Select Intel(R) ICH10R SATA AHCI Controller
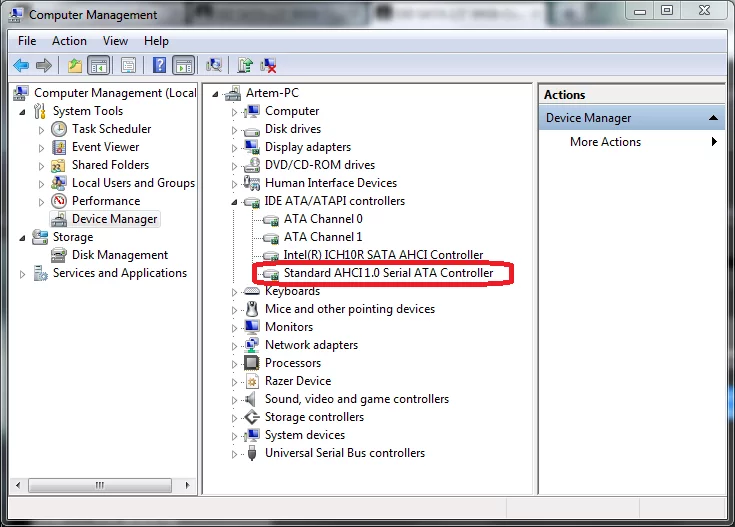The image size is (735, 527). click(x=383, y=255)
